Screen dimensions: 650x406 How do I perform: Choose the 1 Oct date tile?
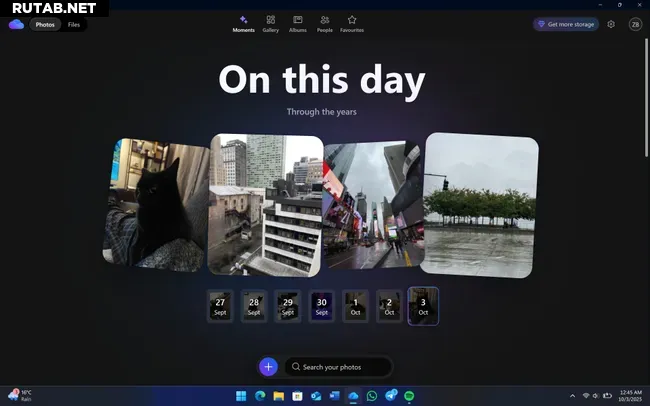coord(355,306)
